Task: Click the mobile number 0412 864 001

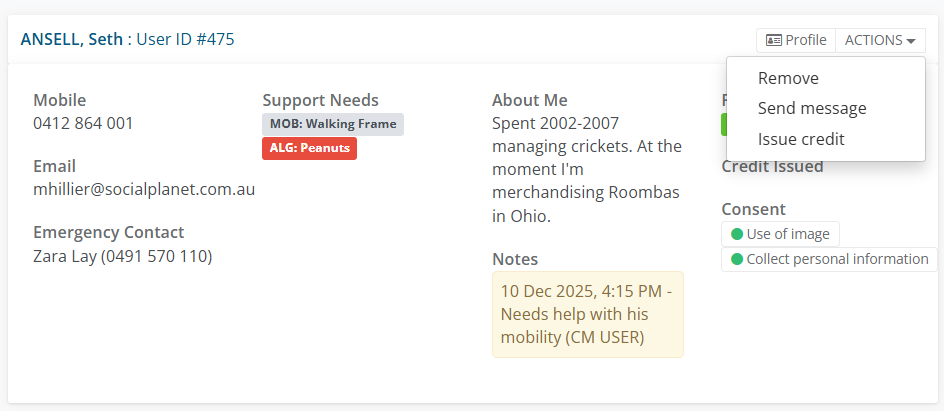Action: point(83,123)
